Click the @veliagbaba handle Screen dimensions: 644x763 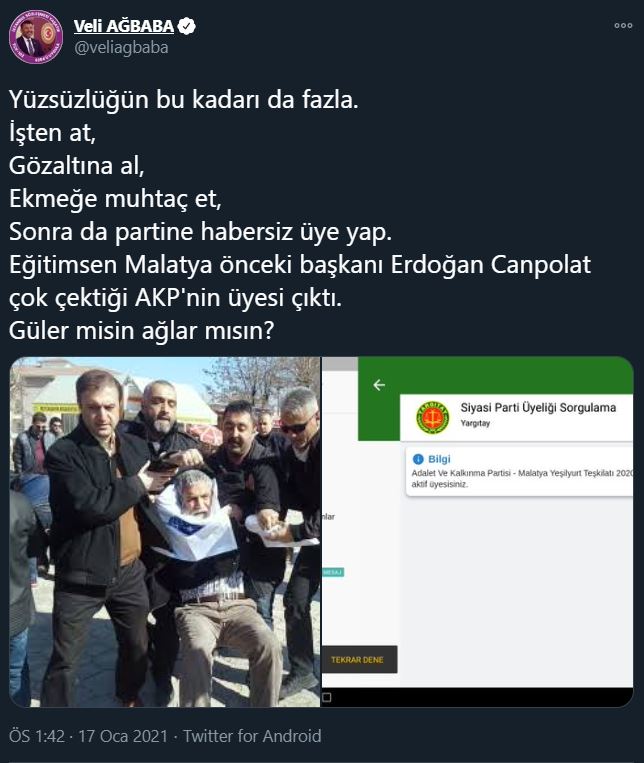pos(121,48)
